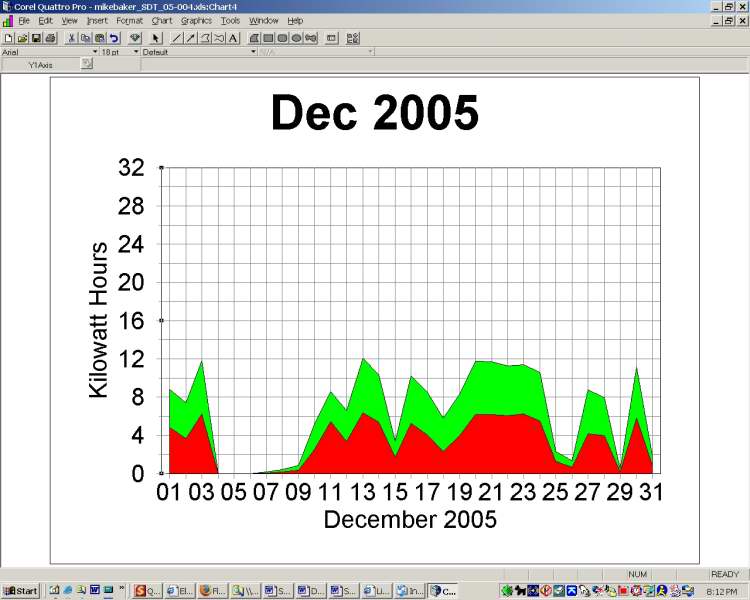Open the Chart menu
Image resolution: width=750 pixels, height=600 pixels.
pyautogui.click(x=162, y=20)
